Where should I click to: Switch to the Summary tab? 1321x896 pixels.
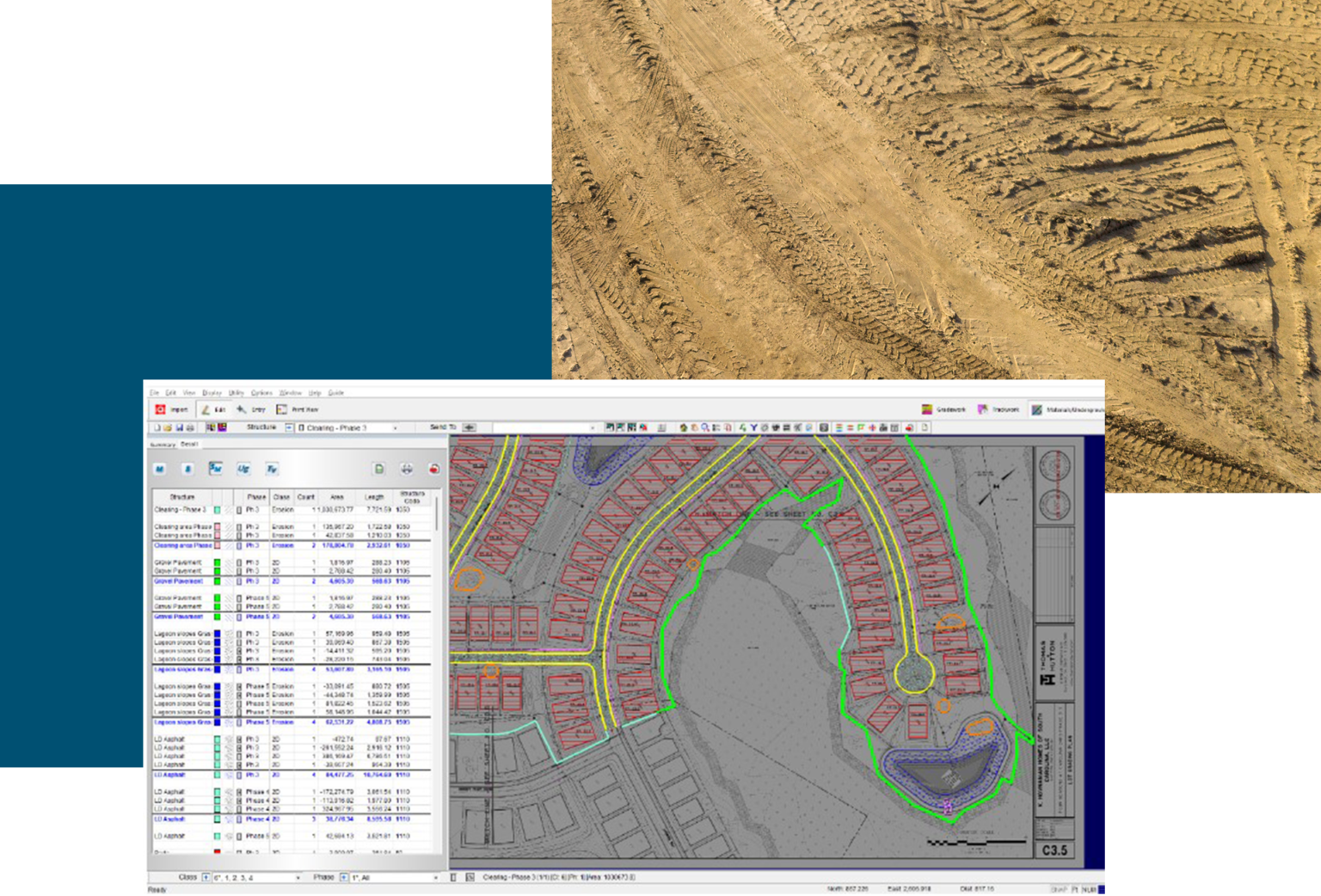pyautogui.click(x=162, y=444)
